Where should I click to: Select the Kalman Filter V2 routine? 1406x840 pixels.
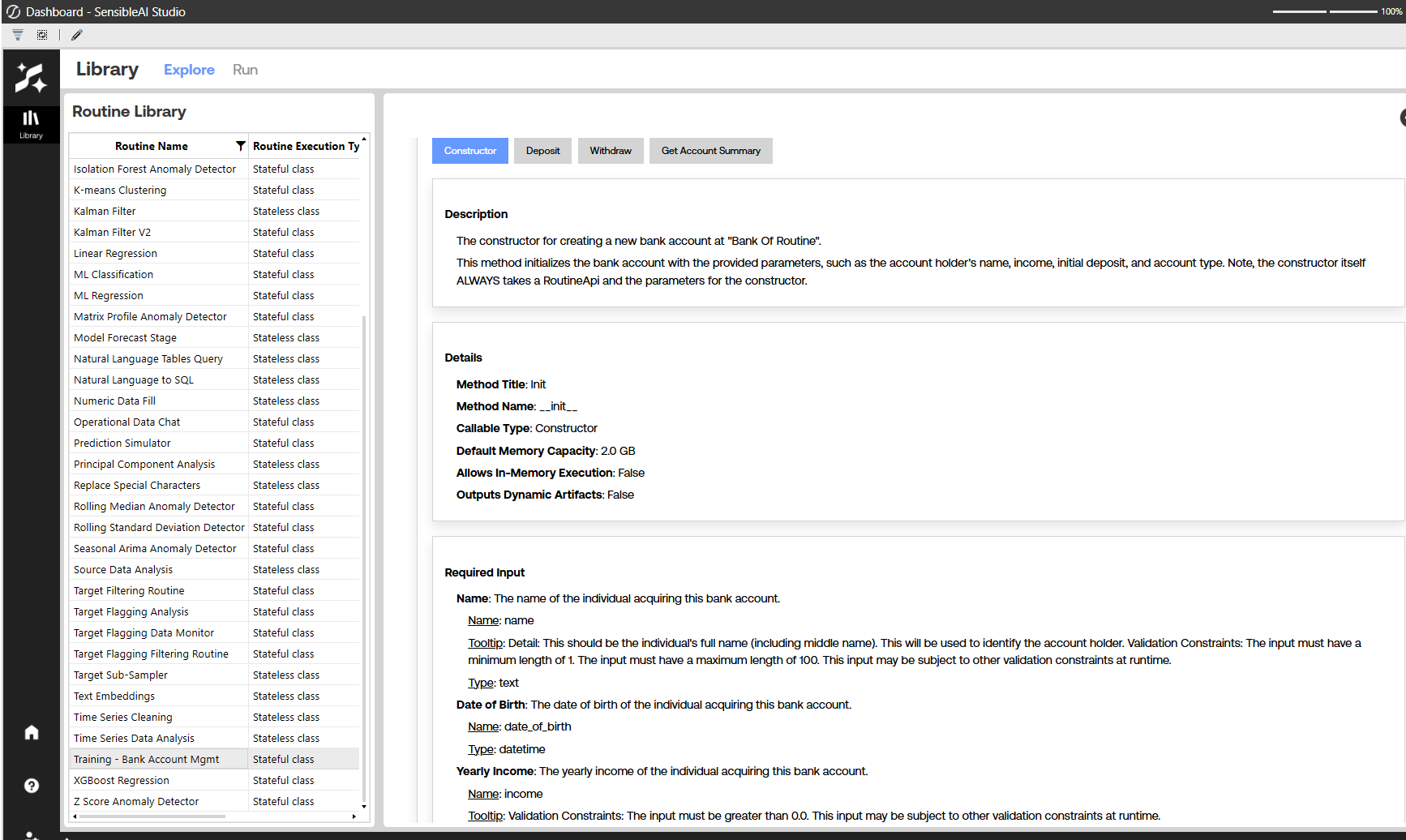point(113,232)
